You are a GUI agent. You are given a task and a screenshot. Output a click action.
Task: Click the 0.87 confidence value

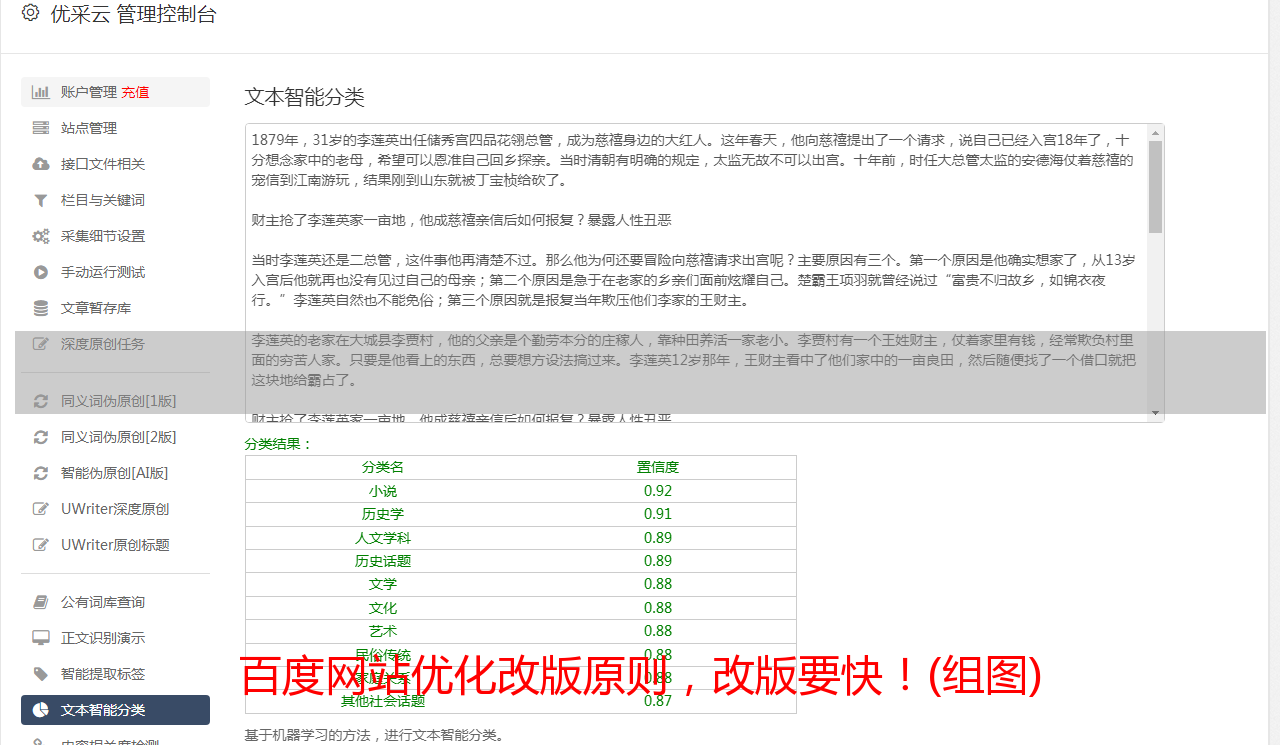point(658,701)
